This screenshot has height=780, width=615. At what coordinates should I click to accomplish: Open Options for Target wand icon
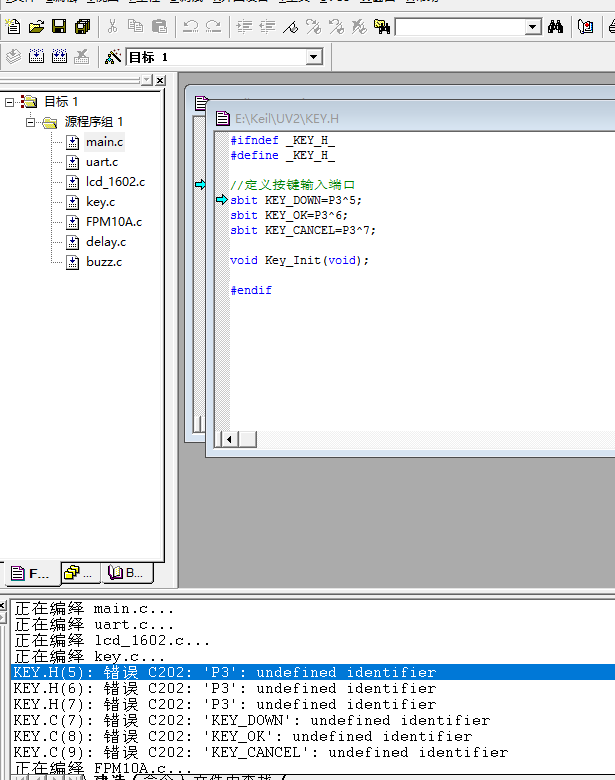[x=113, y=57]
